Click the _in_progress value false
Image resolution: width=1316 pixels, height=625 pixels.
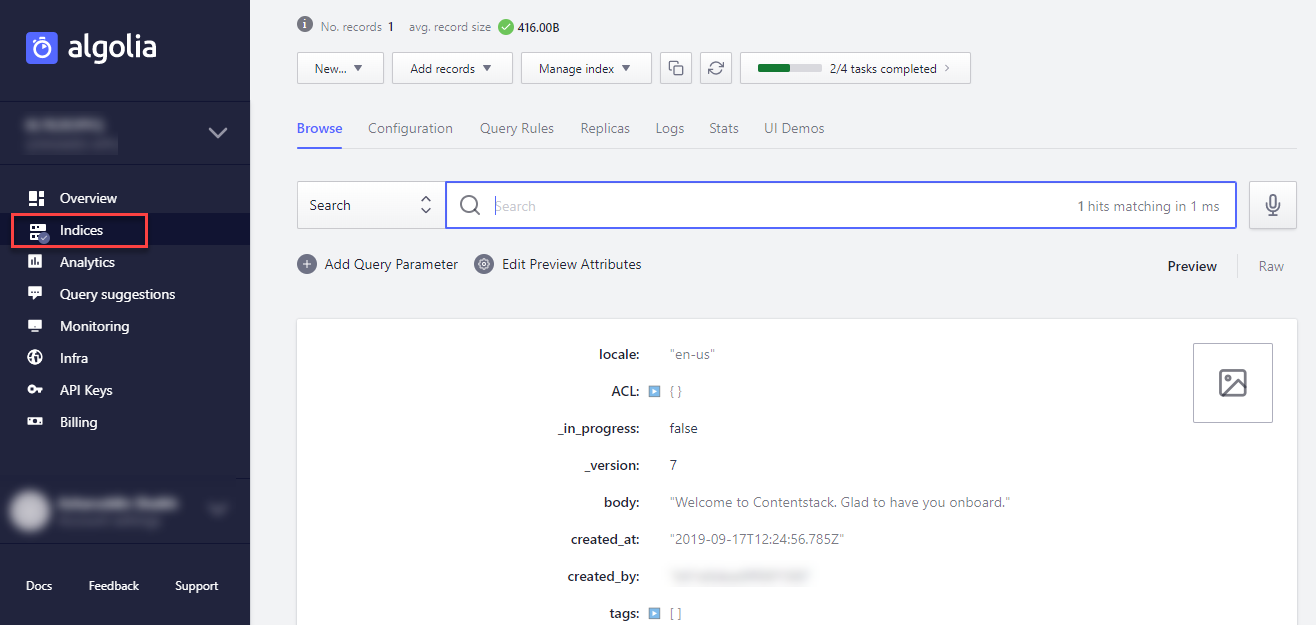pyautogui.click(x=684, y=428)
